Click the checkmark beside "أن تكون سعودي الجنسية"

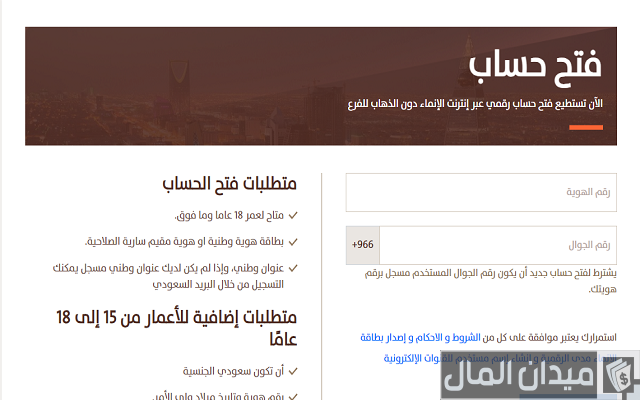(293, 371)
